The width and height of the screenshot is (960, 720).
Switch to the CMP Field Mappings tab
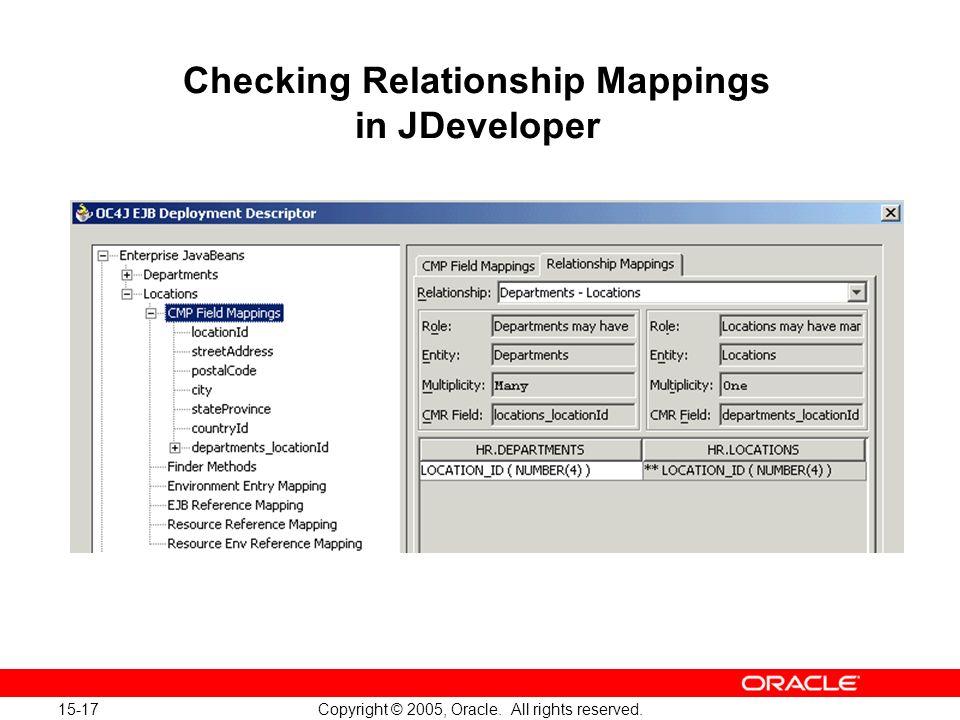pyautogui.click(x=478, y=266)
